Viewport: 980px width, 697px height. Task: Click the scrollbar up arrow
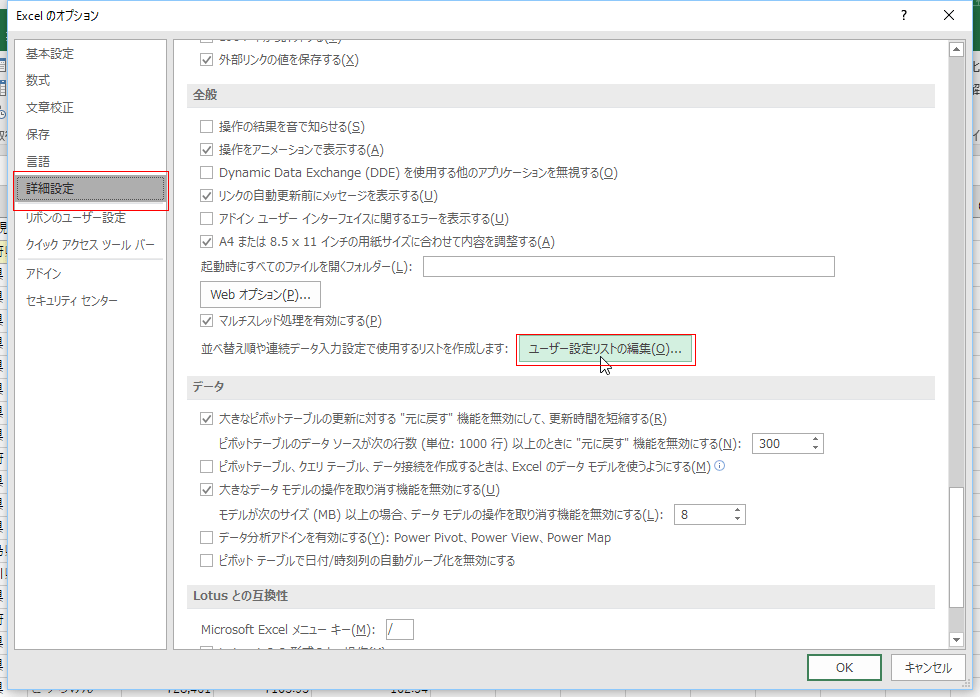(956, 49)
